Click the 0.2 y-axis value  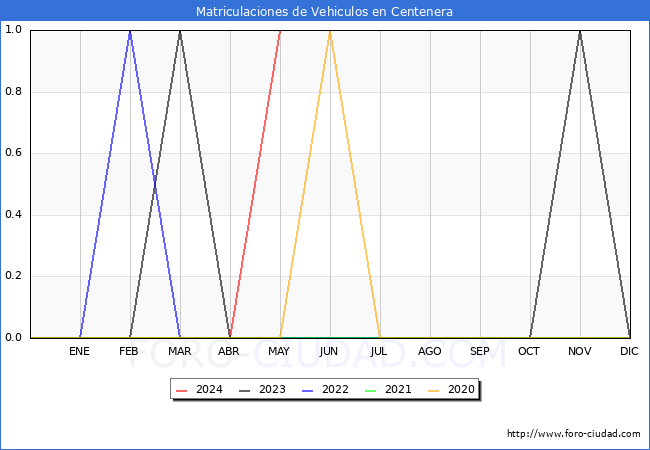[13, 276]
